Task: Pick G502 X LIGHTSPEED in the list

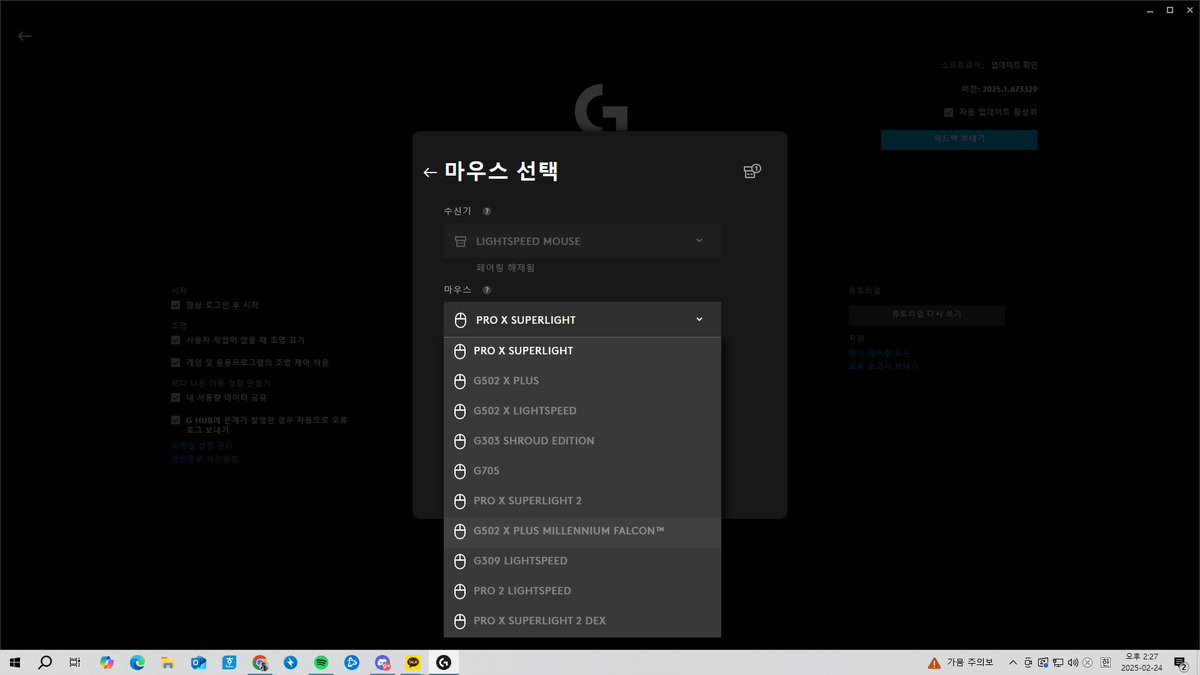Action: 582,411
